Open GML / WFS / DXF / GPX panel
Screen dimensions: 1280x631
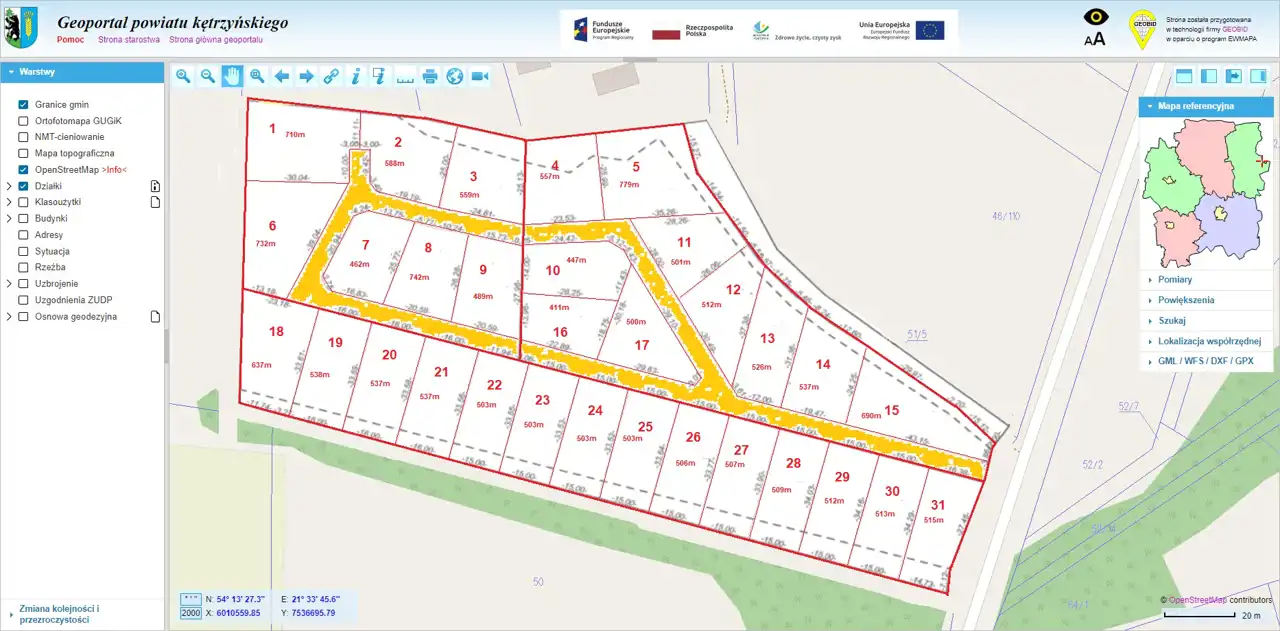click(x=1205, y=361)
